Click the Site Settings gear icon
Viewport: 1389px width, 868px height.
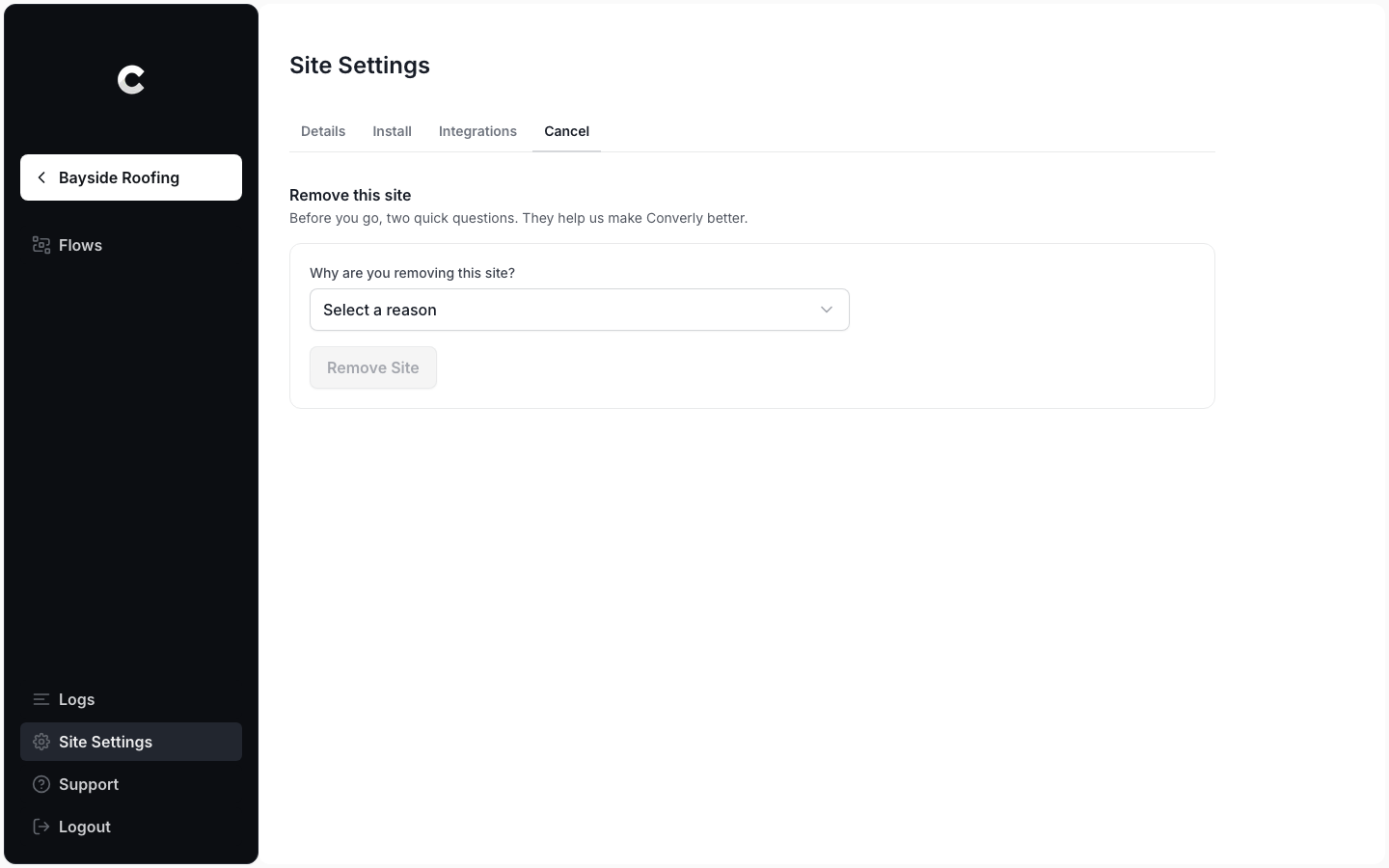(x=41, y=742)
